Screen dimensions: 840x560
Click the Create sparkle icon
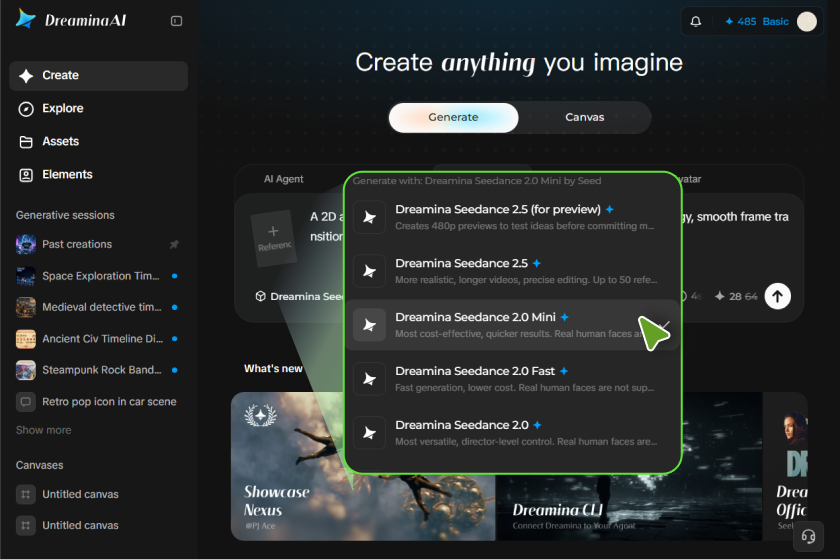point(26,76)
